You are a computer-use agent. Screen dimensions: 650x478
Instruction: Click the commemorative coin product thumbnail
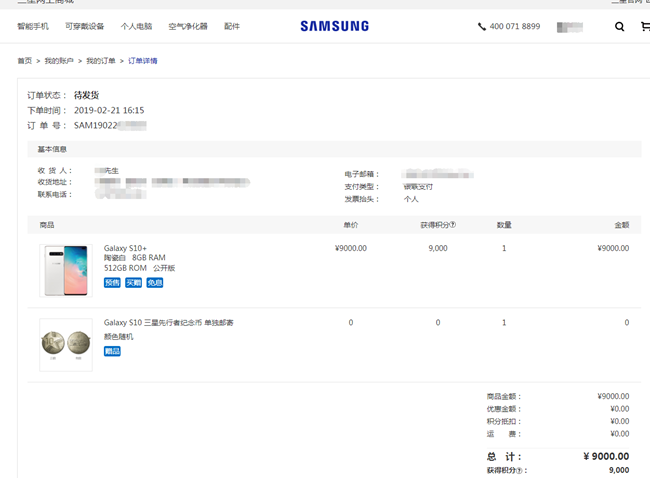[65, 345]
